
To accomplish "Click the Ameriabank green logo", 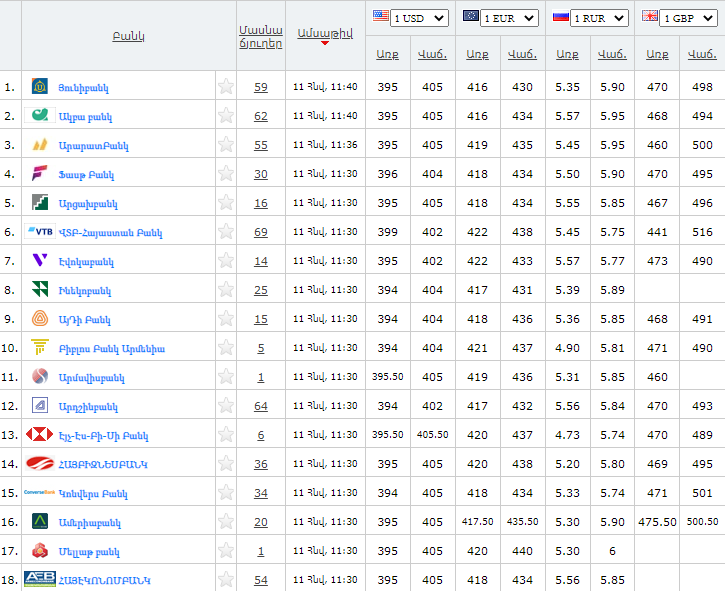I will 40,522.
